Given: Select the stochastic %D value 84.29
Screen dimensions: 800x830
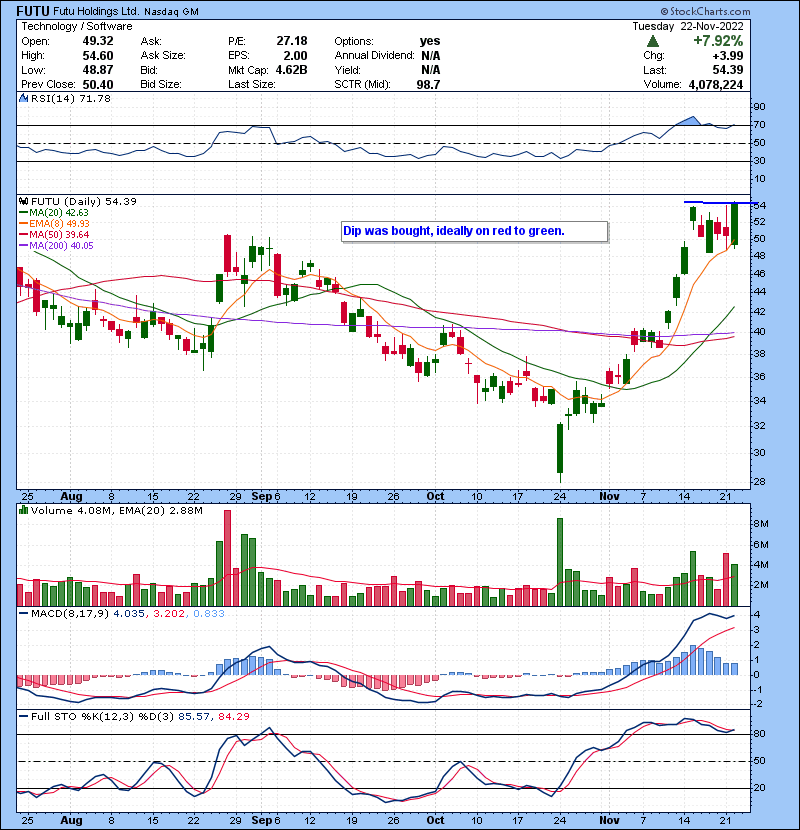Looking at the screenshot, I should tap(233, 716).
